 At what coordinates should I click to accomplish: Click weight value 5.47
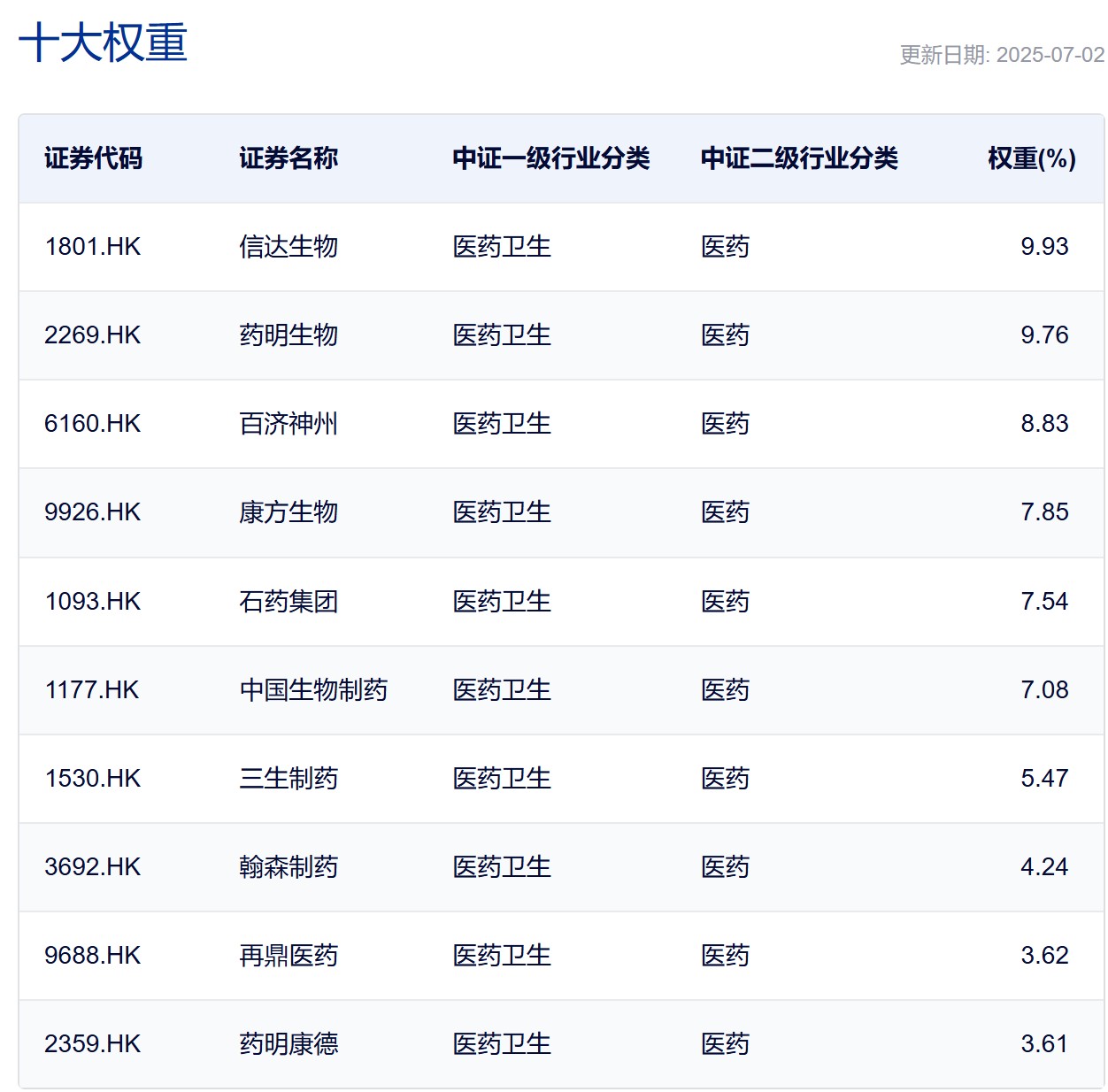(1044, 778)
